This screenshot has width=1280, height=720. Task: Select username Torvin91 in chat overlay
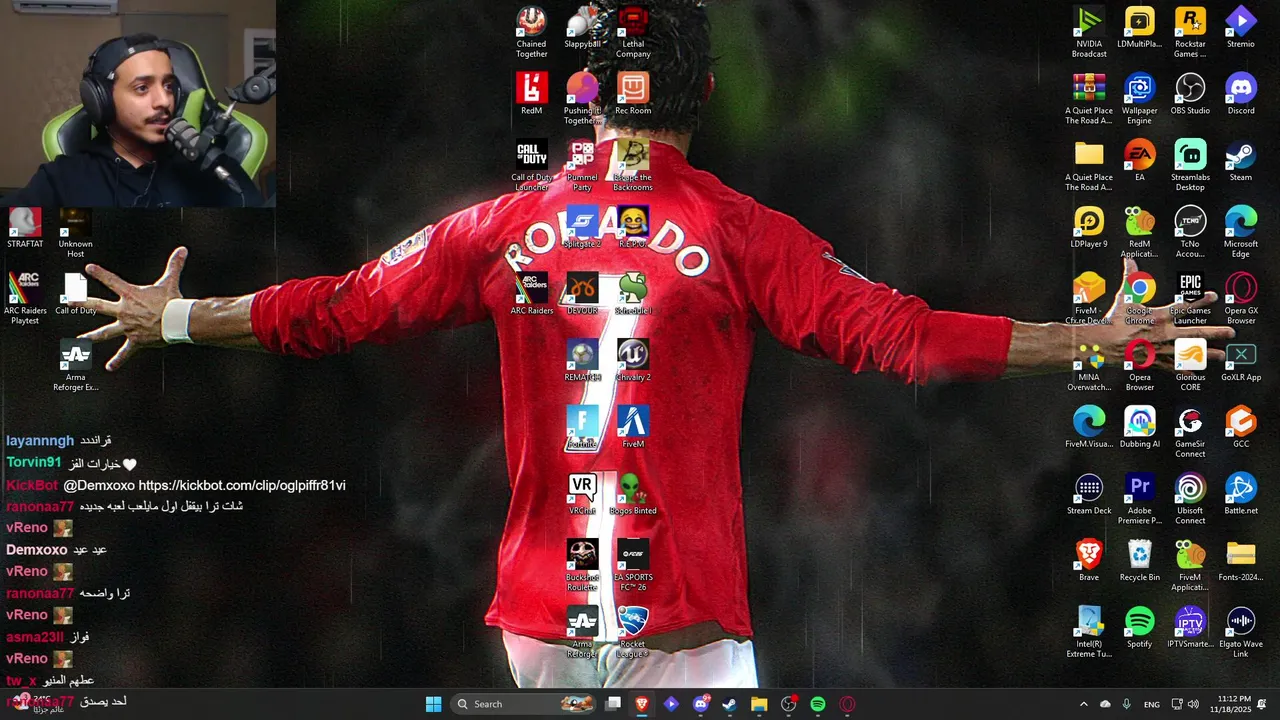tap(34, 463)
